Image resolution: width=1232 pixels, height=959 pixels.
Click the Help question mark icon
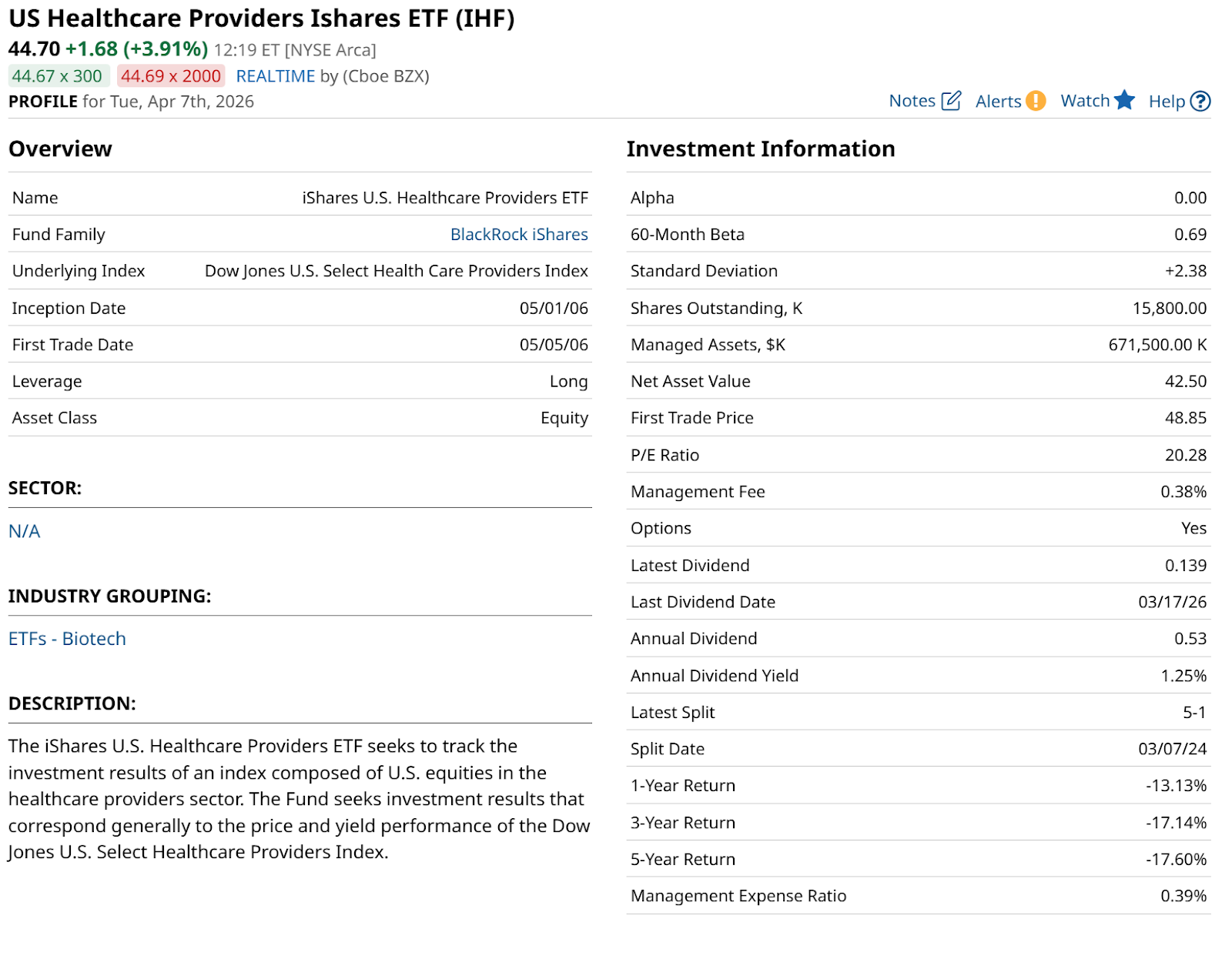(1200, 101)
